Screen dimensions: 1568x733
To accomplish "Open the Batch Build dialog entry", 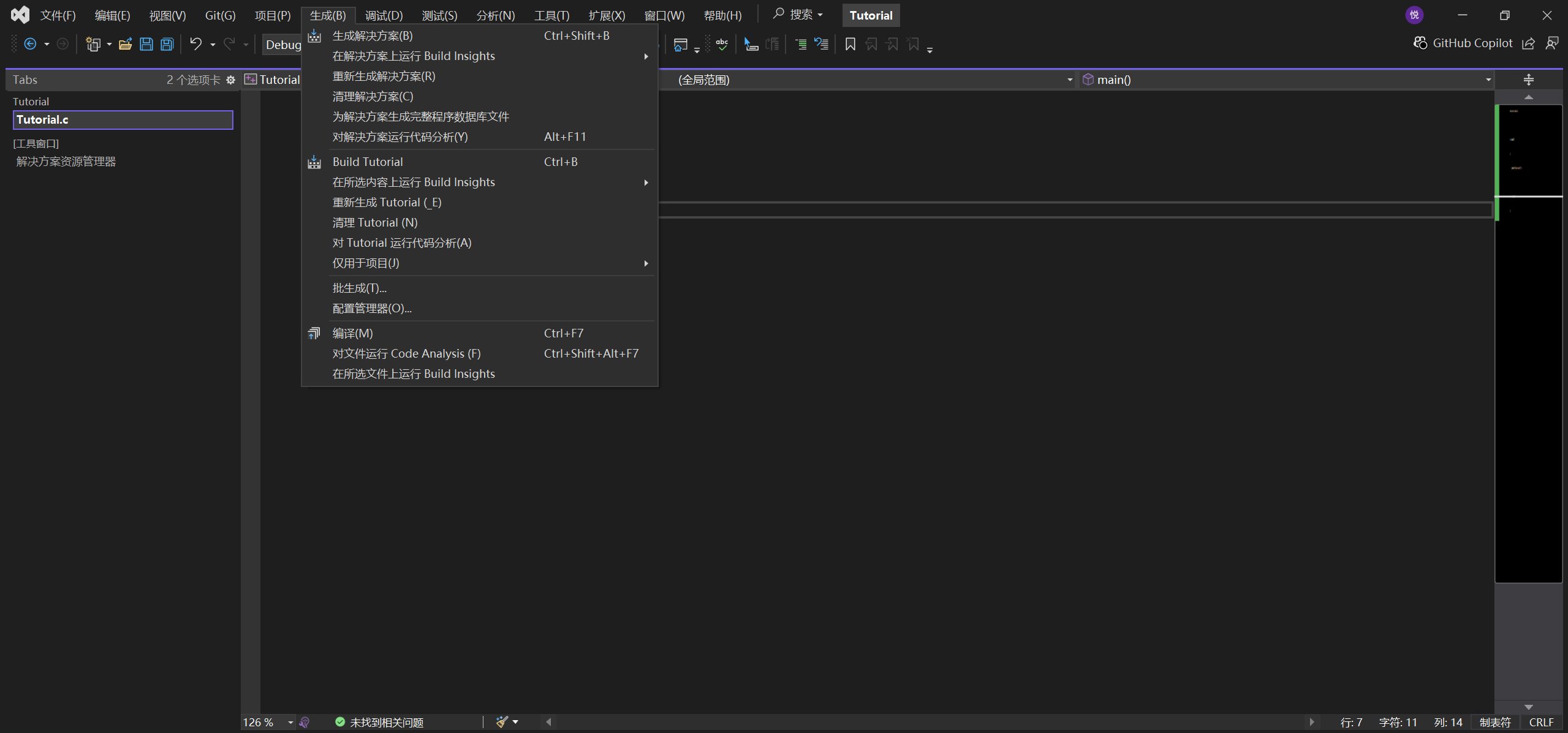I will (480, 288).
